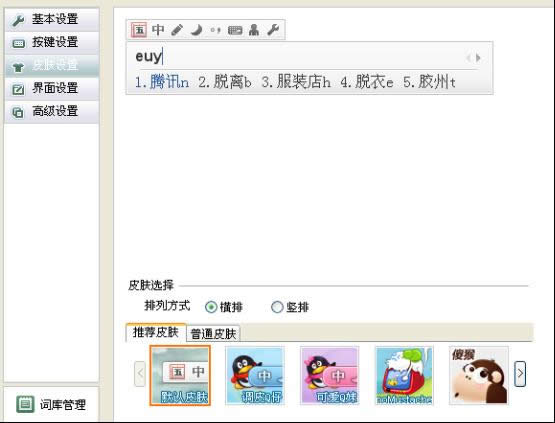The width and height of the screenshot is (555, 423).
Task: Choose the 傻猴 monkey skin thumbnail
Action: pyautogui.click(x=479, y=376)
